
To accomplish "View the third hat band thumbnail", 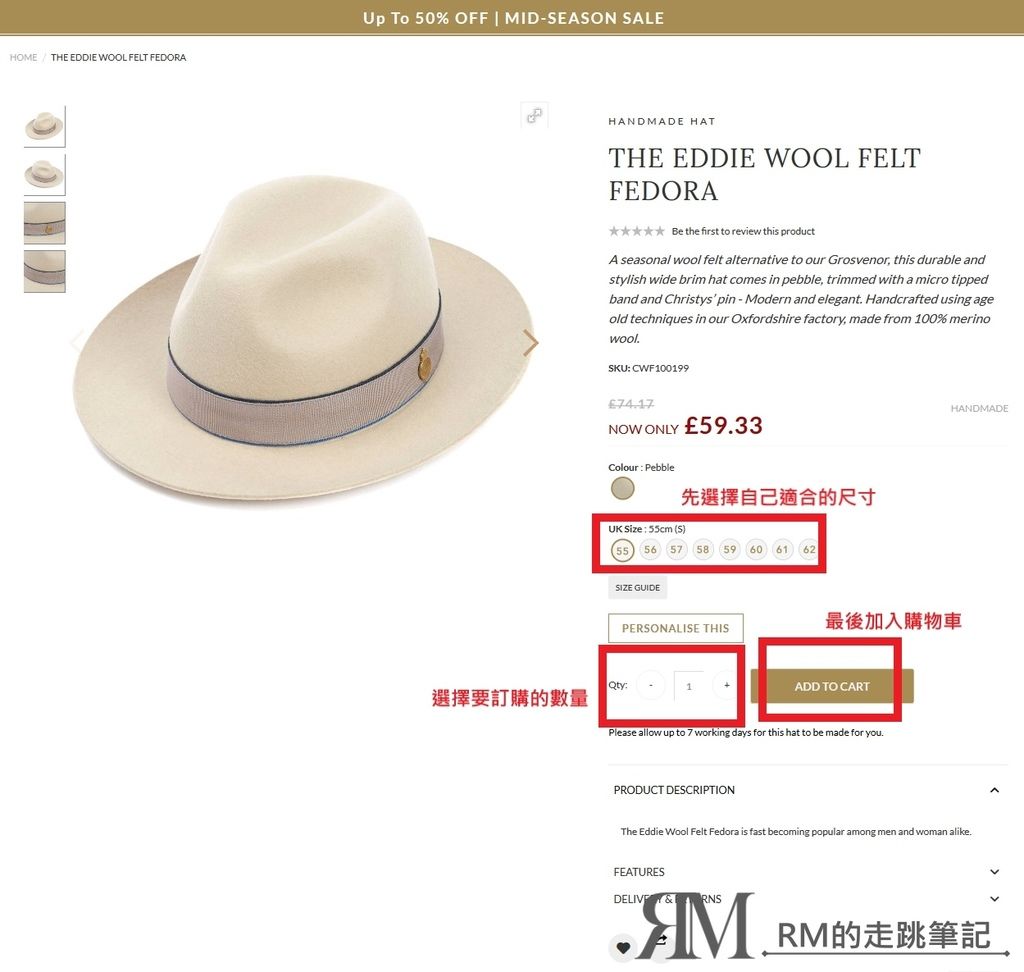I will pyautogui.click(x=44, y=223).
